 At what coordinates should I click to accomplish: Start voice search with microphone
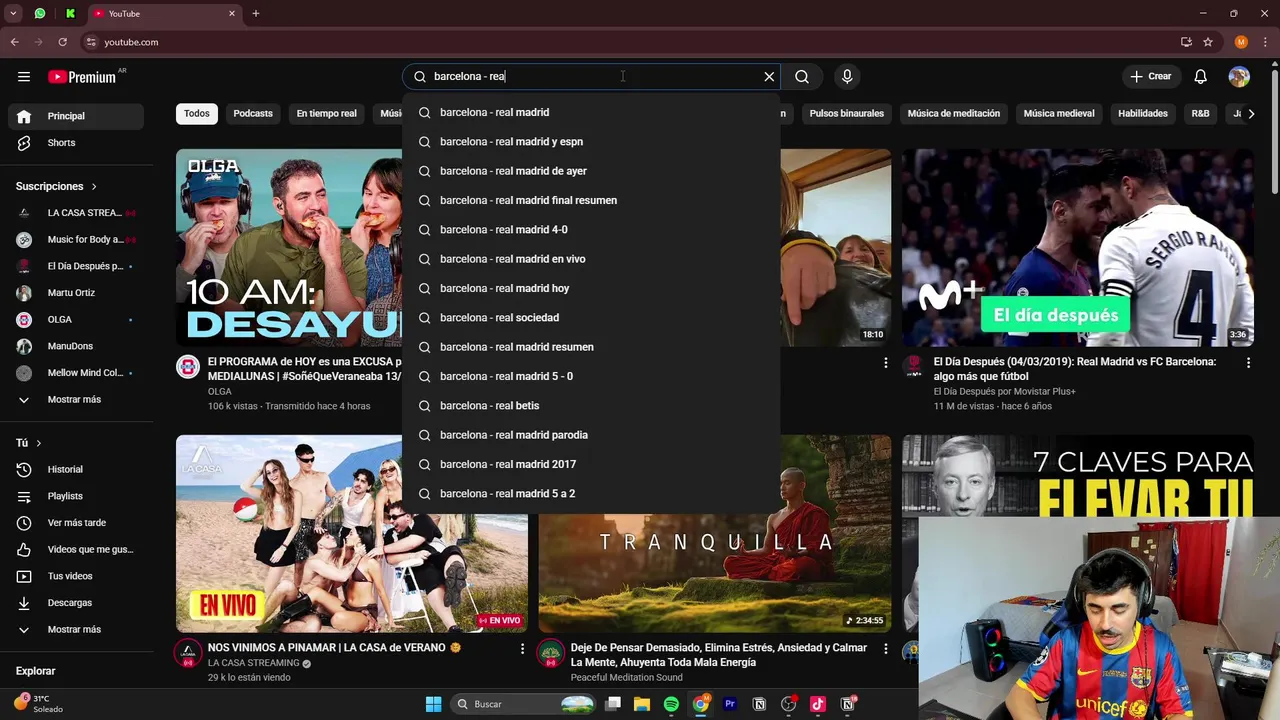pos(847,77)
